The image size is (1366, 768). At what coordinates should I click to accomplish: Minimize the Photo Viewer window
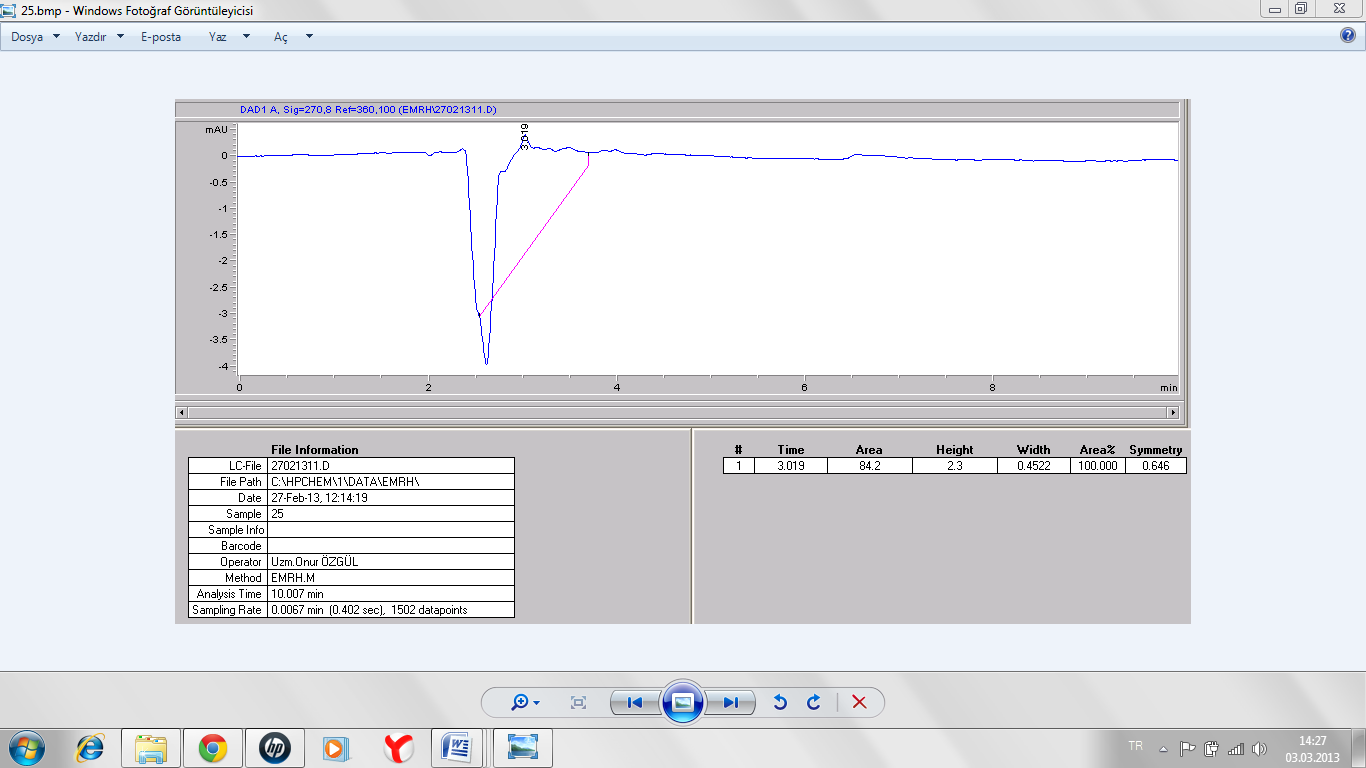1275,8
